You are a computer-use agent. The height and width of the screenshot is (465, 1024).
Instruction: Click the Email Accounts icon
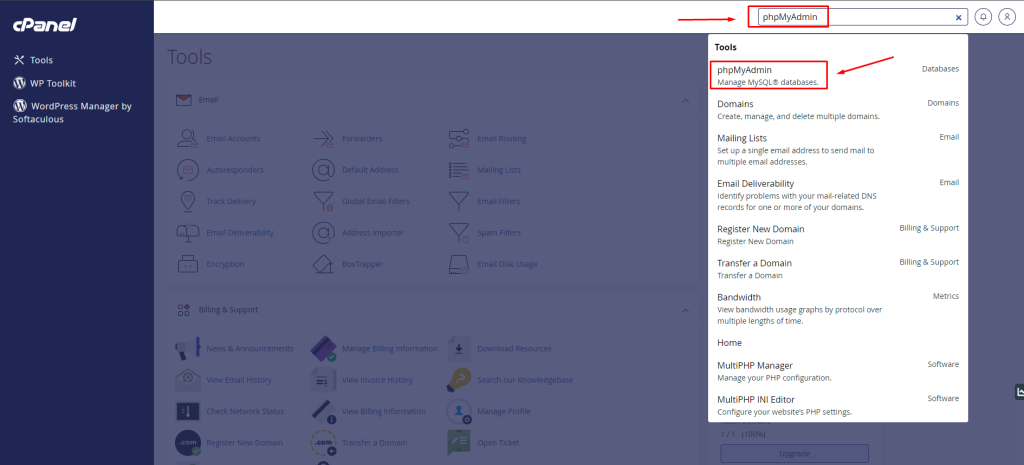click(x=188, y=138)
